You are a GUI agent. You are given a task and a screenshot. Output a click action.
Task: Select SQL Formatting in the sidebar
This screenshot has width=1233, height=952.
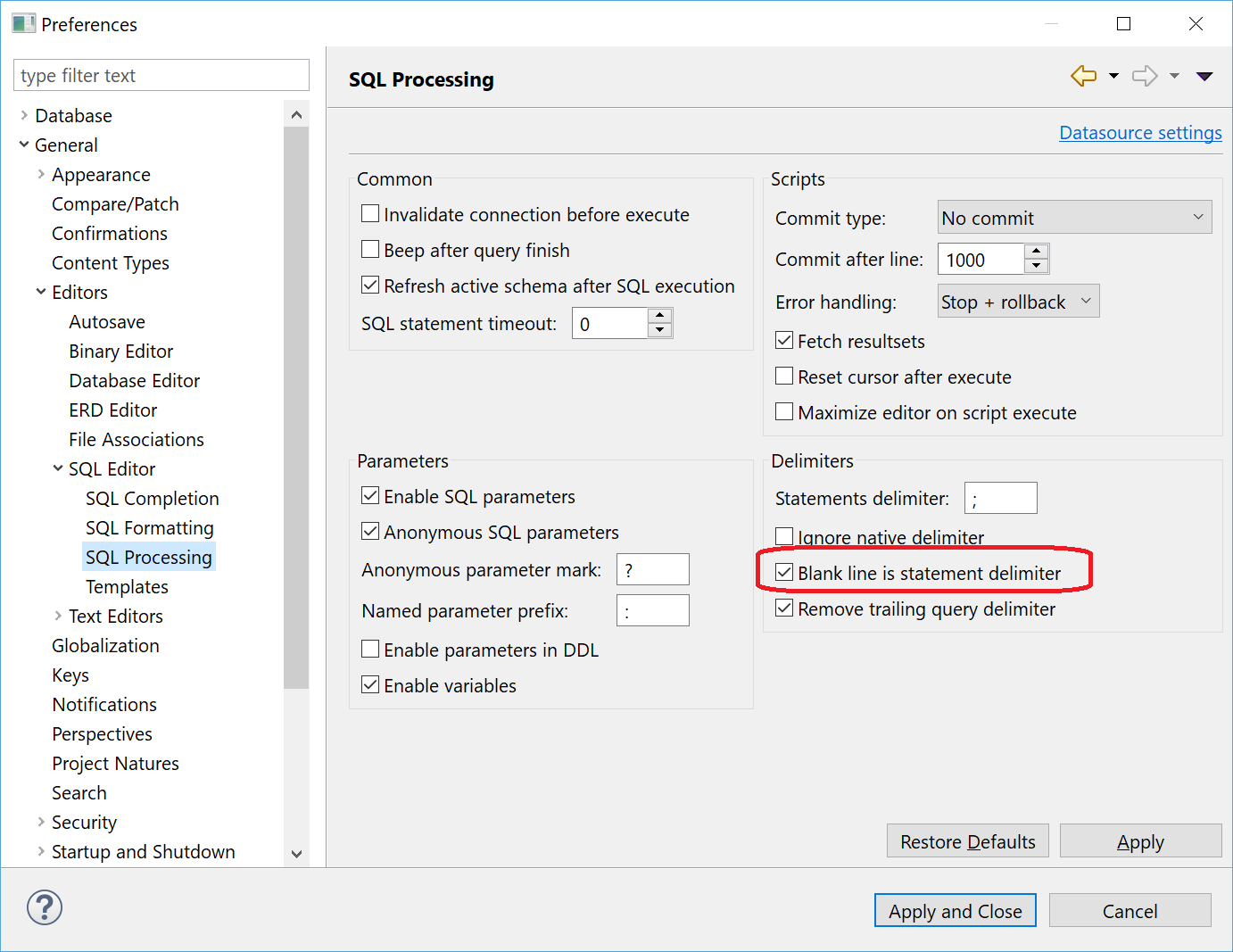point(149,527)
